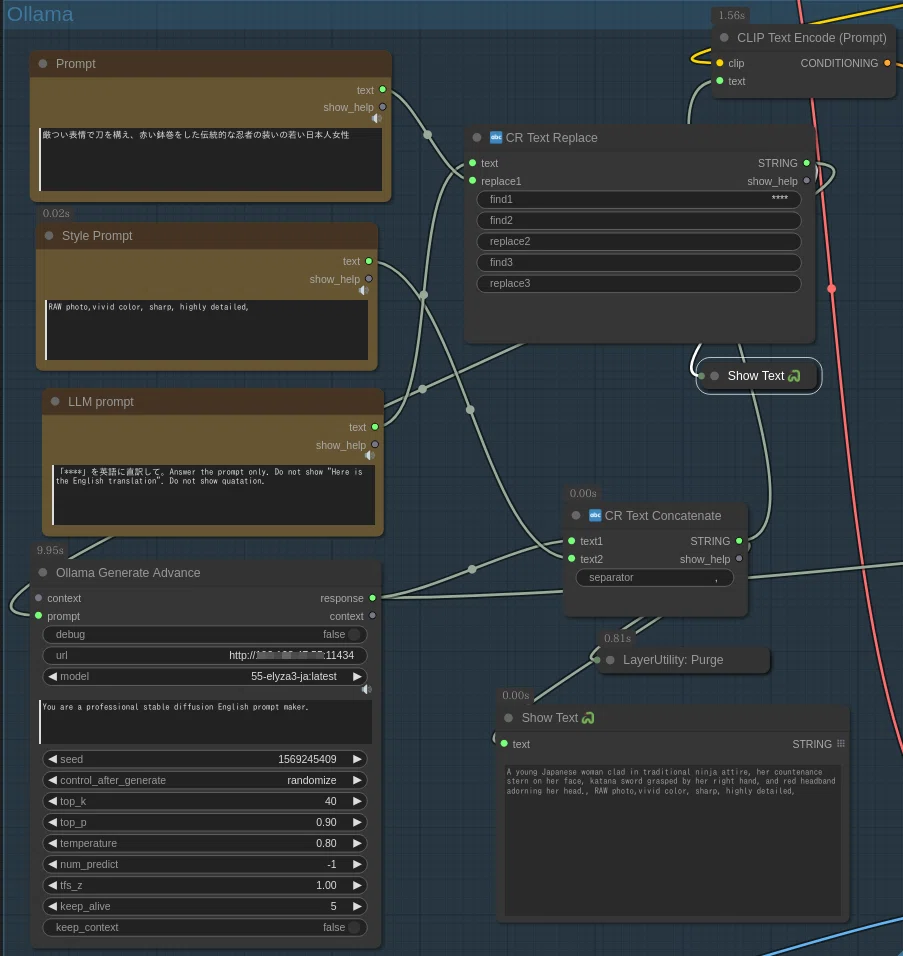This screenshot has width=903, height=956.
Task: Open the control_after_generate randomize combo
Action: point(205,780)
